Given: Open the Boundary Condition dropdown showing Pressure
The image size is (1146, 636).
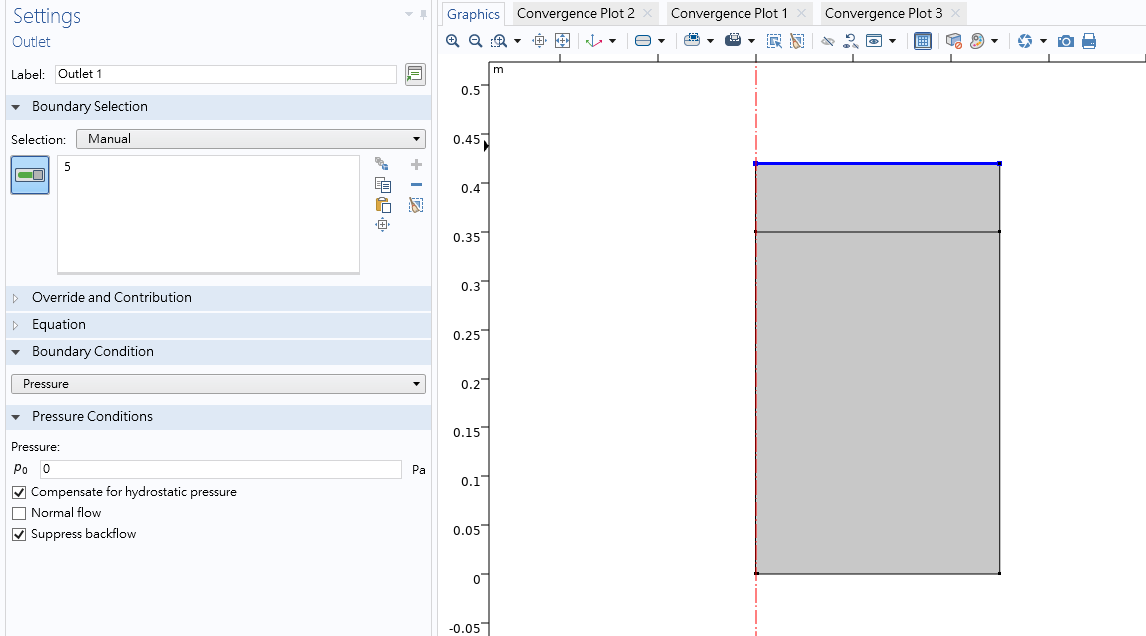Looking at the screenshot, I should [x=217, y=384].
